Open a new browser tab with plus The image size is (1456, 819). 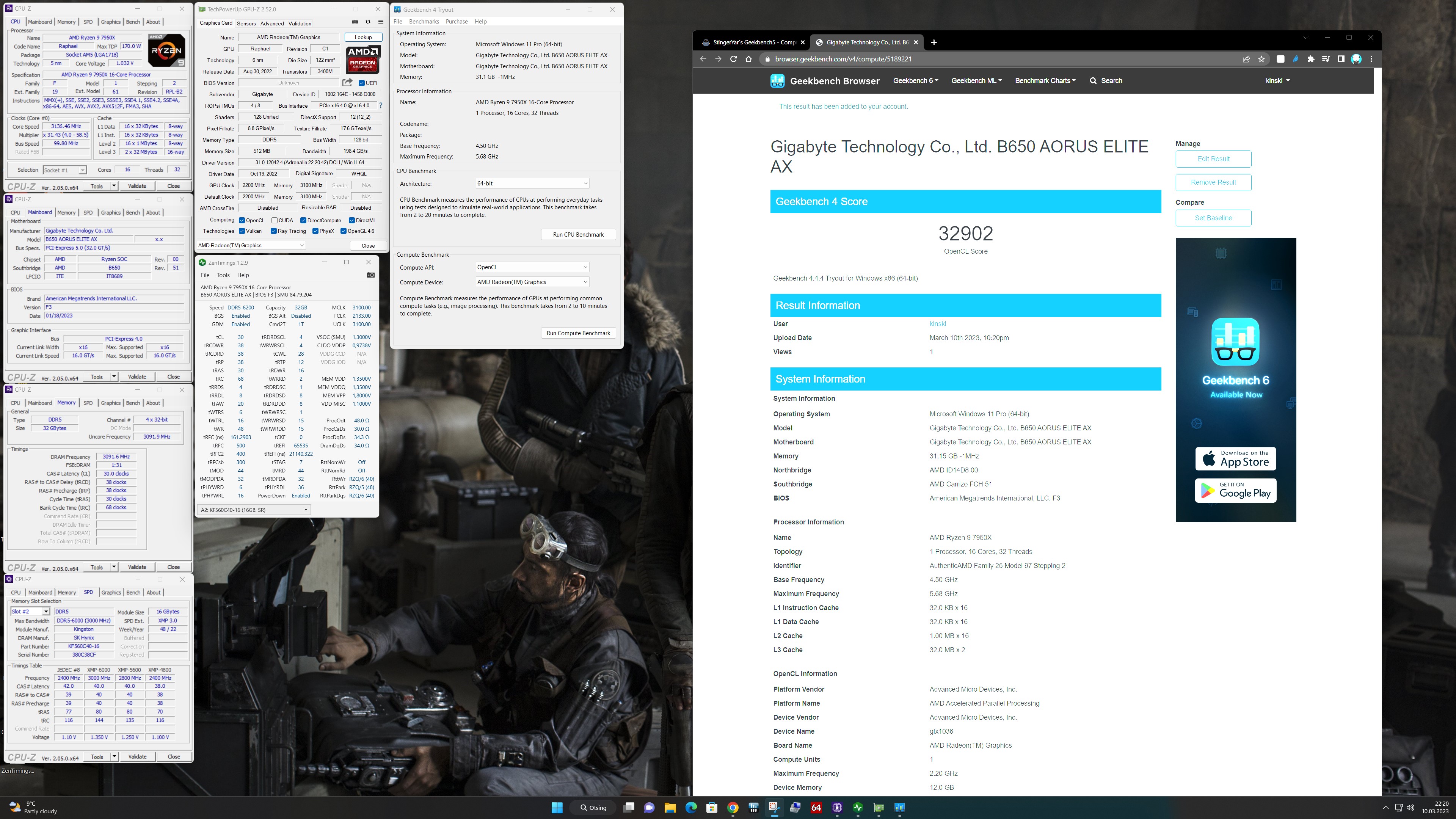(934, 42)
